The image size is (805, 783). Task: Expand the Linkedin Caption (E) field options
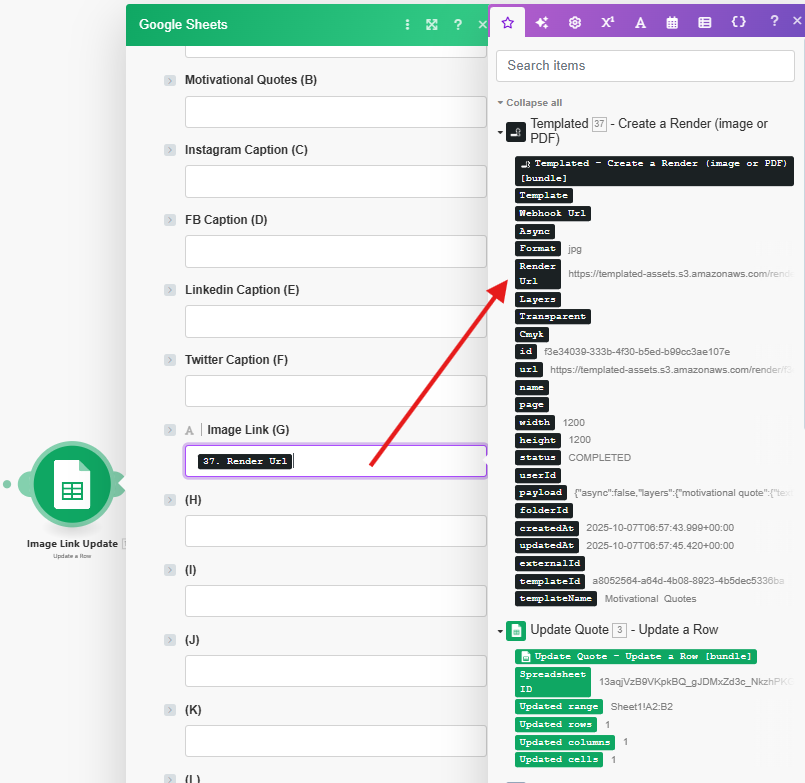[x=169, y=290]
